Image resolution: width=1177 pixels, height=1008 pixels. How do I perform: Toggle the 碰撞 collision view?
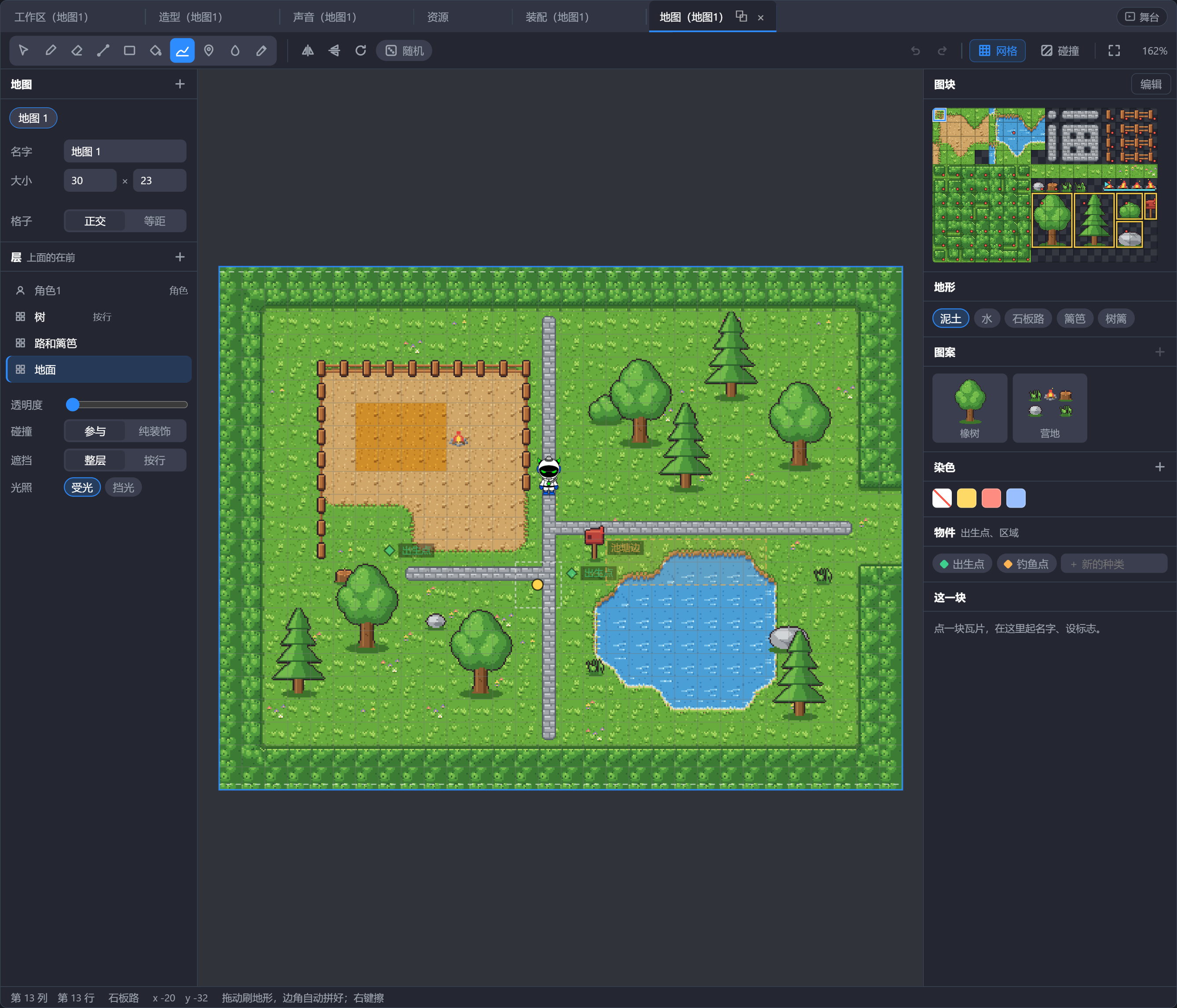(x=1060, y=51)
